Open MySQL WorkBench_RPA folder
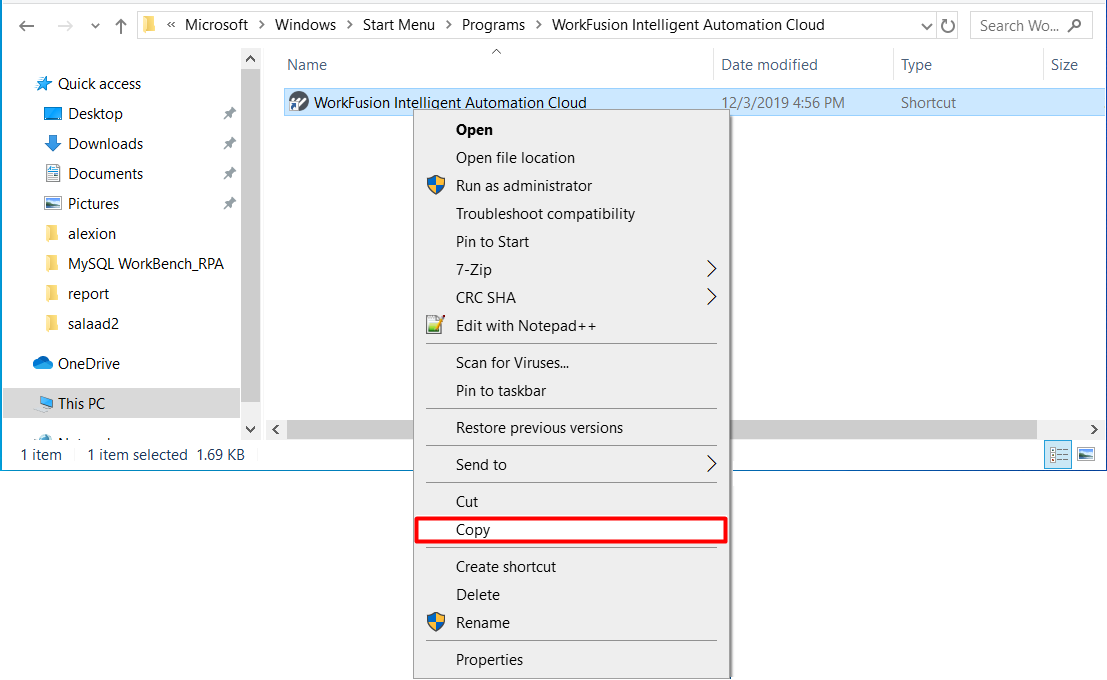1107x680 pixels. 145,263
